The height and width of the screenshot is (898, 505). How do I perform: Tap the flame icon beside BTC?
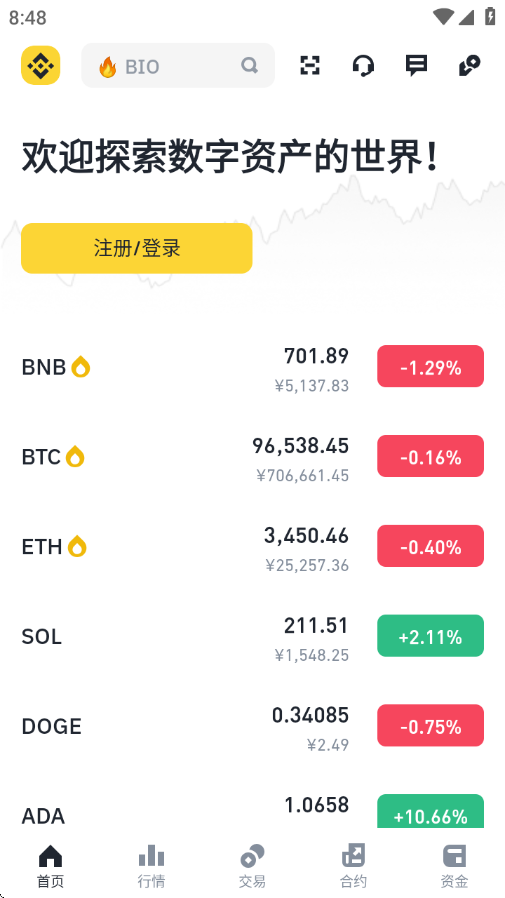[x=75, y=457]
